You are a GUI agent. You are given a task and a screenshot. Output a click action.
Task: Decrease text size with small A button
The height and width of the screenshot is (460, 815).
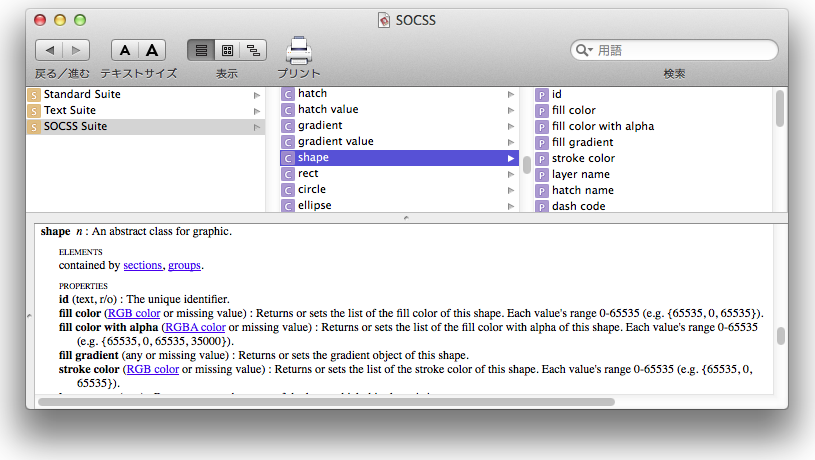pyautogui.click(x=124, y=50)
